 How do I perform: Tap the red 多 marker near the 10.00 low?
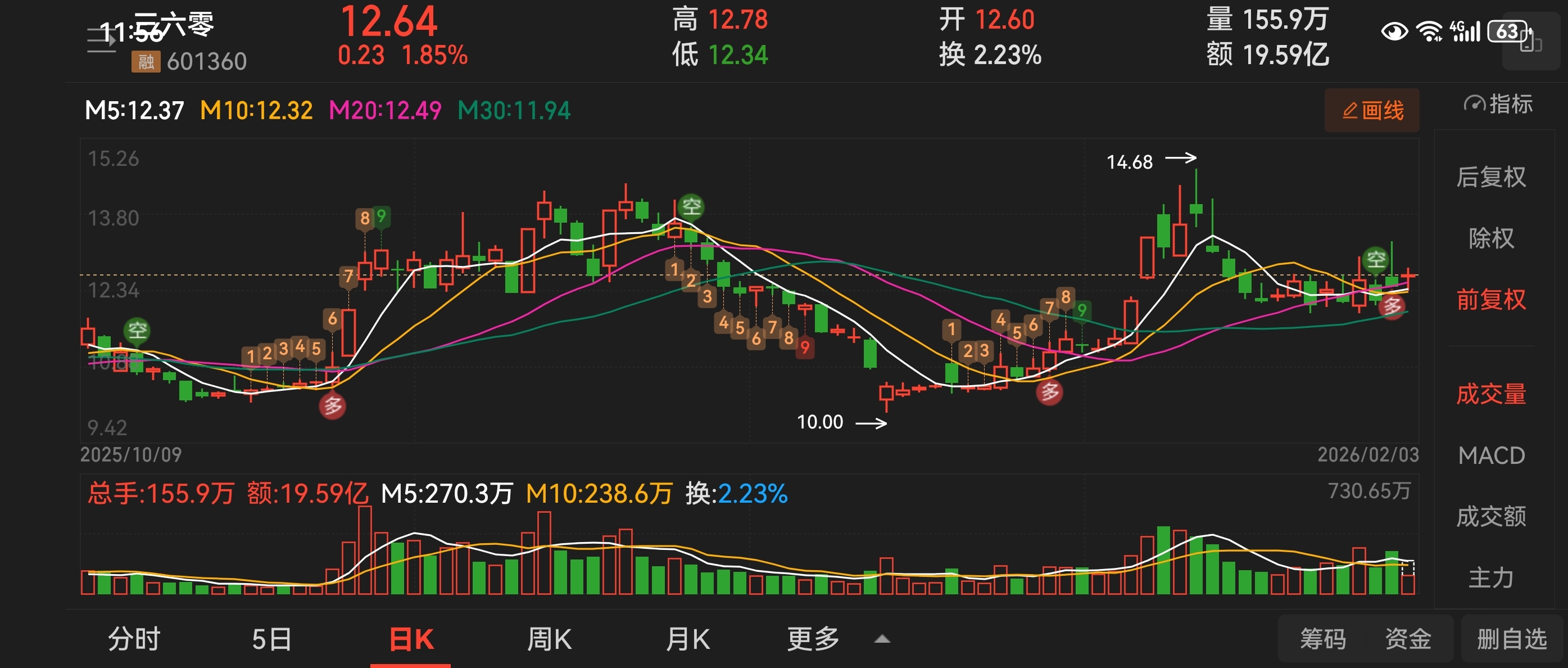tap(1049, 392)
